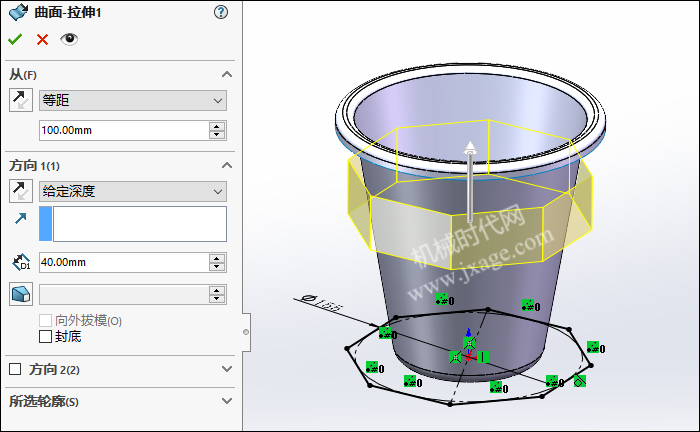
Task: Reverse direction button in From section
Action: click(21, 100)
